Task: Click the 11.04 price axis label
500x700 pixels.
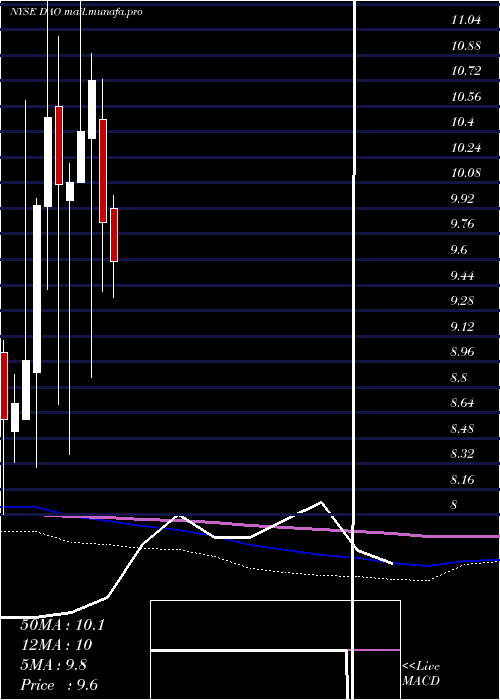Action: pyautogui.click(x=466, y=20)
